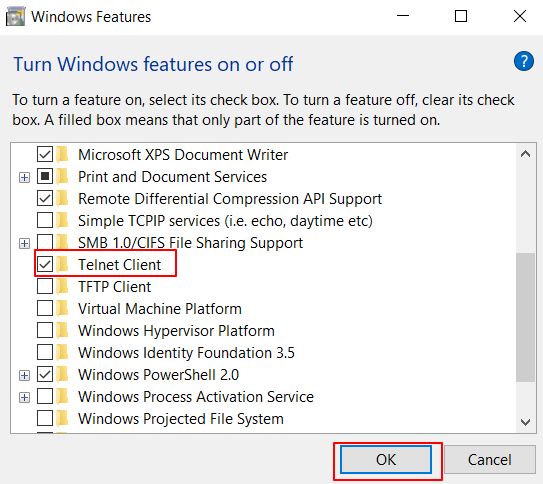Viewport: 543px width, 484px height.
Task: Expand SMB 1.0/CIFS File Sharing Support
Action: (24, 243)
